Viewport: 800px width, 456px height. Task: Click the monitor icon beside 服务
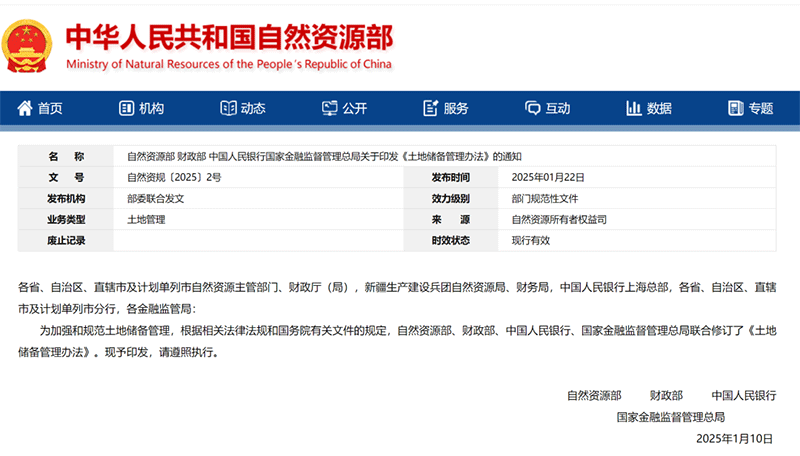coord(429,109)
